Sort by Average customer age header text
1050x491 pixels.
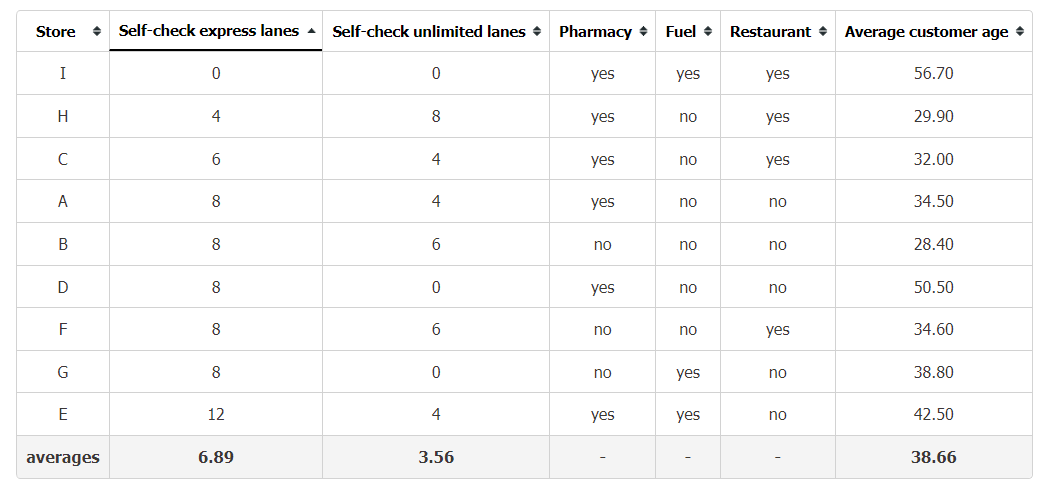(926, 31)
